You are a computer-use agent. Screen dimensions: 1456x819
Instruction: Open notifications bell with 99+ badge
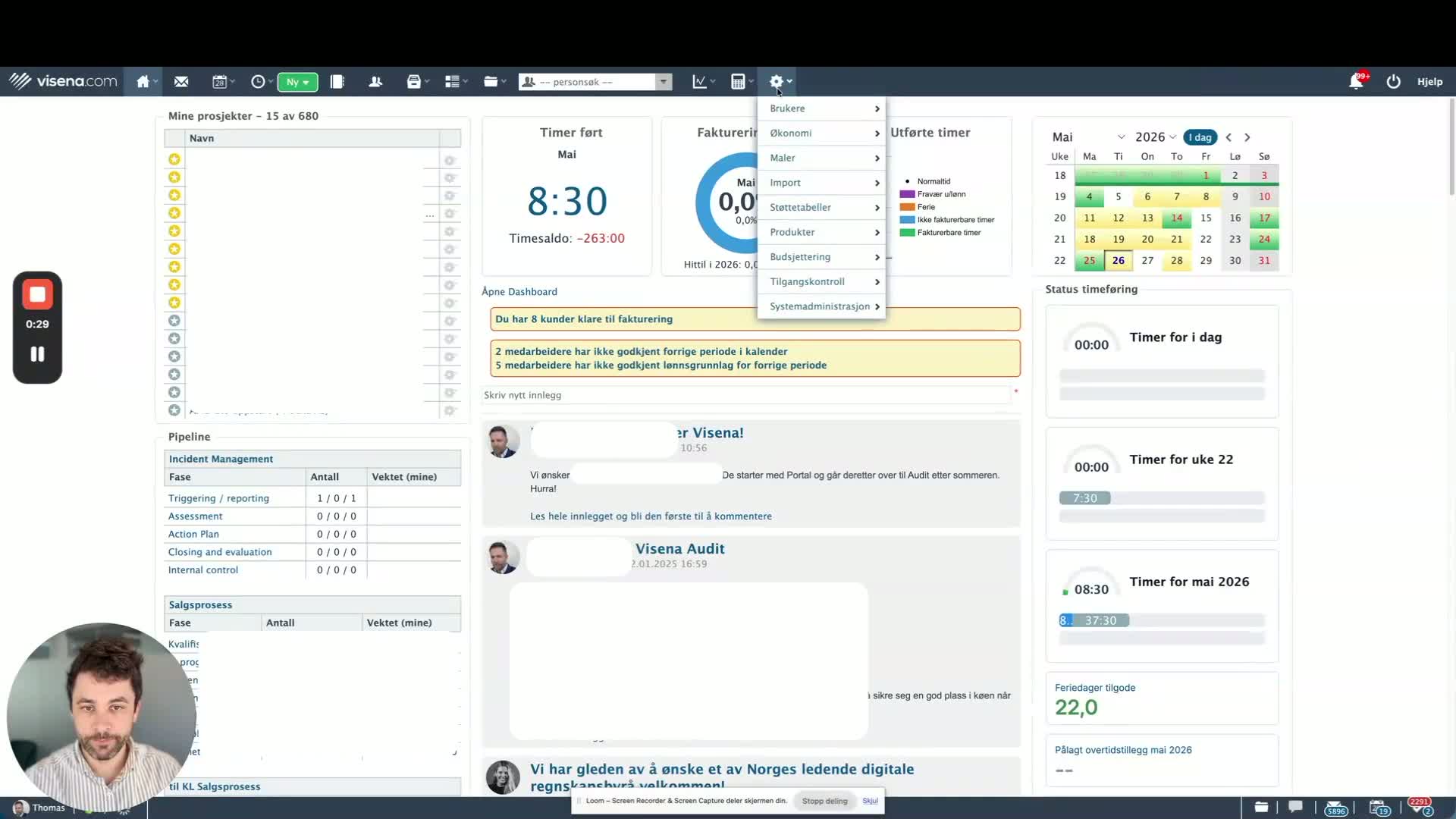[1357, 81]
